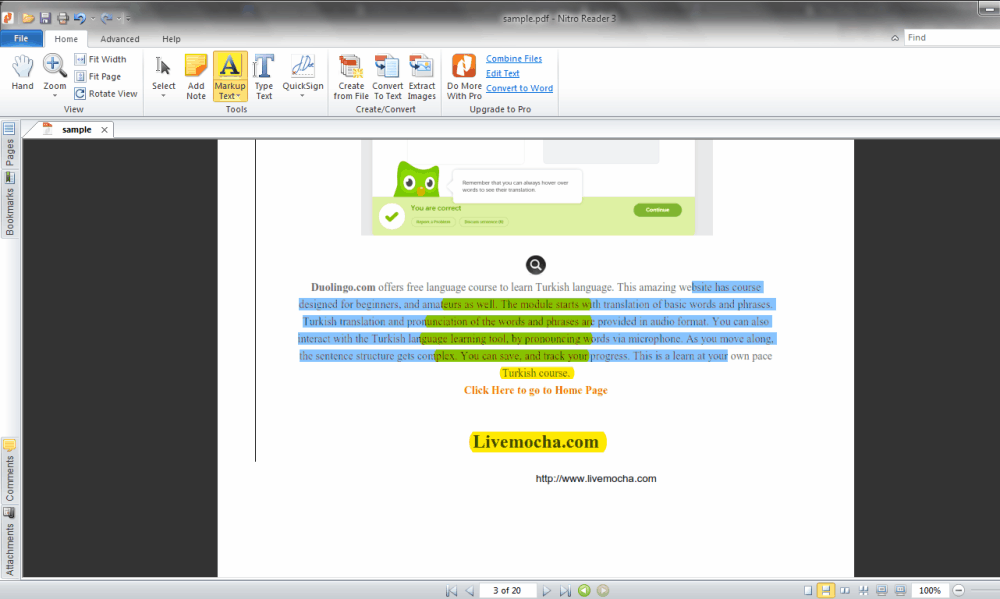Viewport: 1000px width, 599px height.
Task: Select the sample document tab
Action: coord(77,129)
